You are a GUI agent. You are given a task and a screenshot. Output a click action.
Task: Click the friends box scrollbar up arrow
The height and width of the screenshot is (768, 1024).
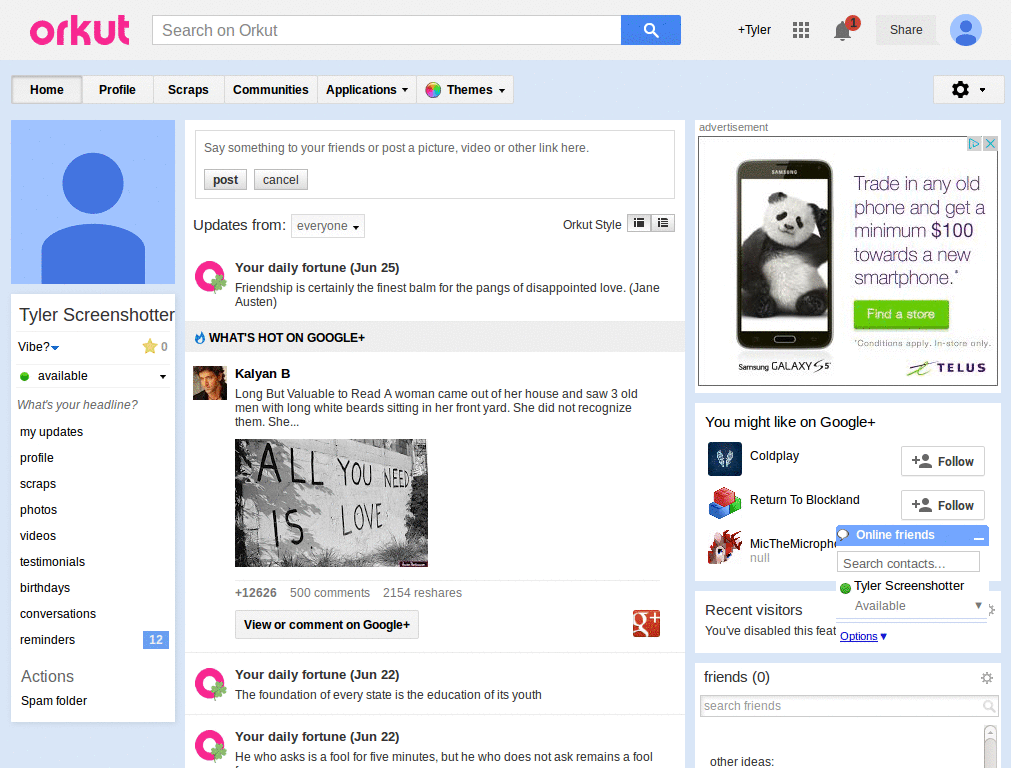pyautogui.click(x=990, y=732)
